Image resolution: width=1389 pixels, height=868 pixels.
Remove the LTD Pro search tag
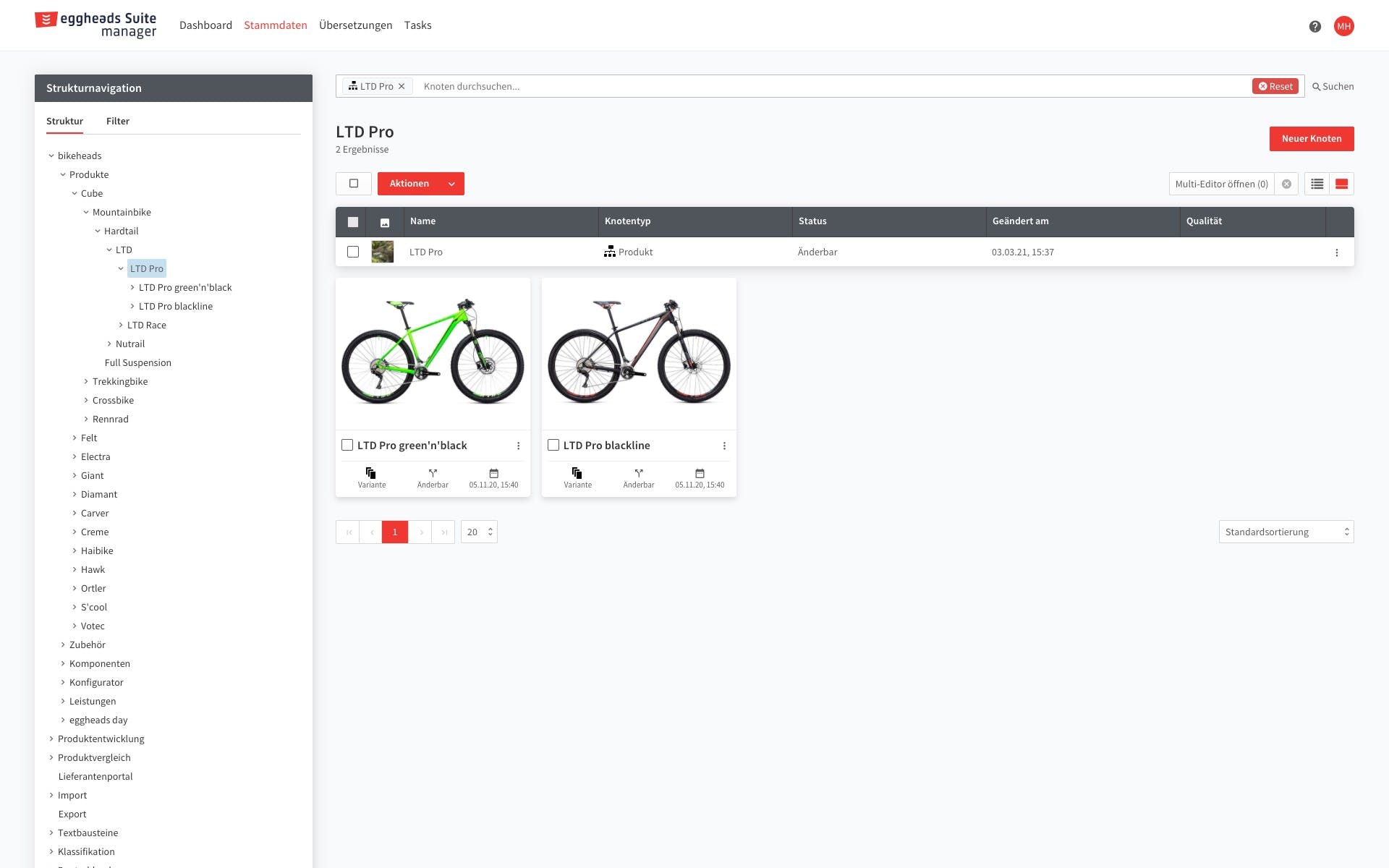point(402,86)
